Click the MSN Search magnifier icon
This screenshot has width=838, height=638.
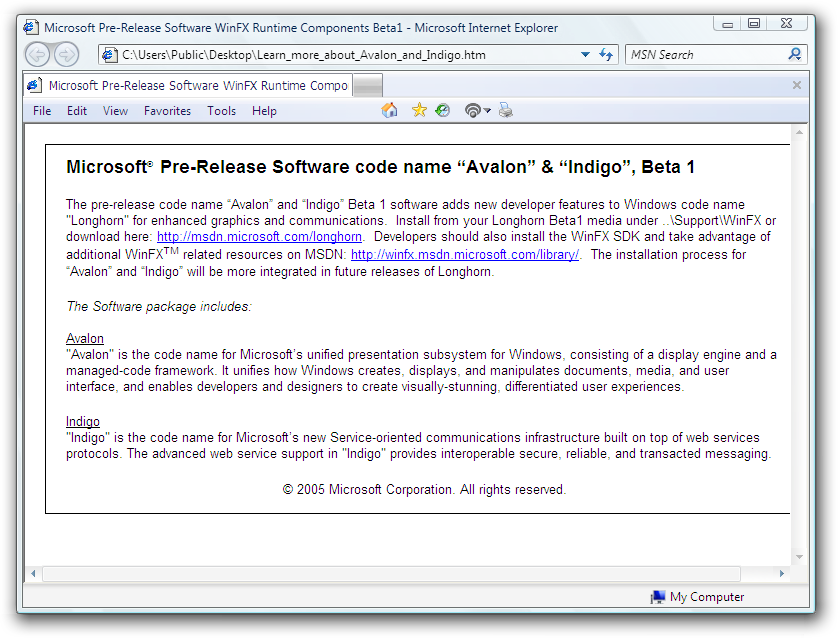tap(795, 54)
